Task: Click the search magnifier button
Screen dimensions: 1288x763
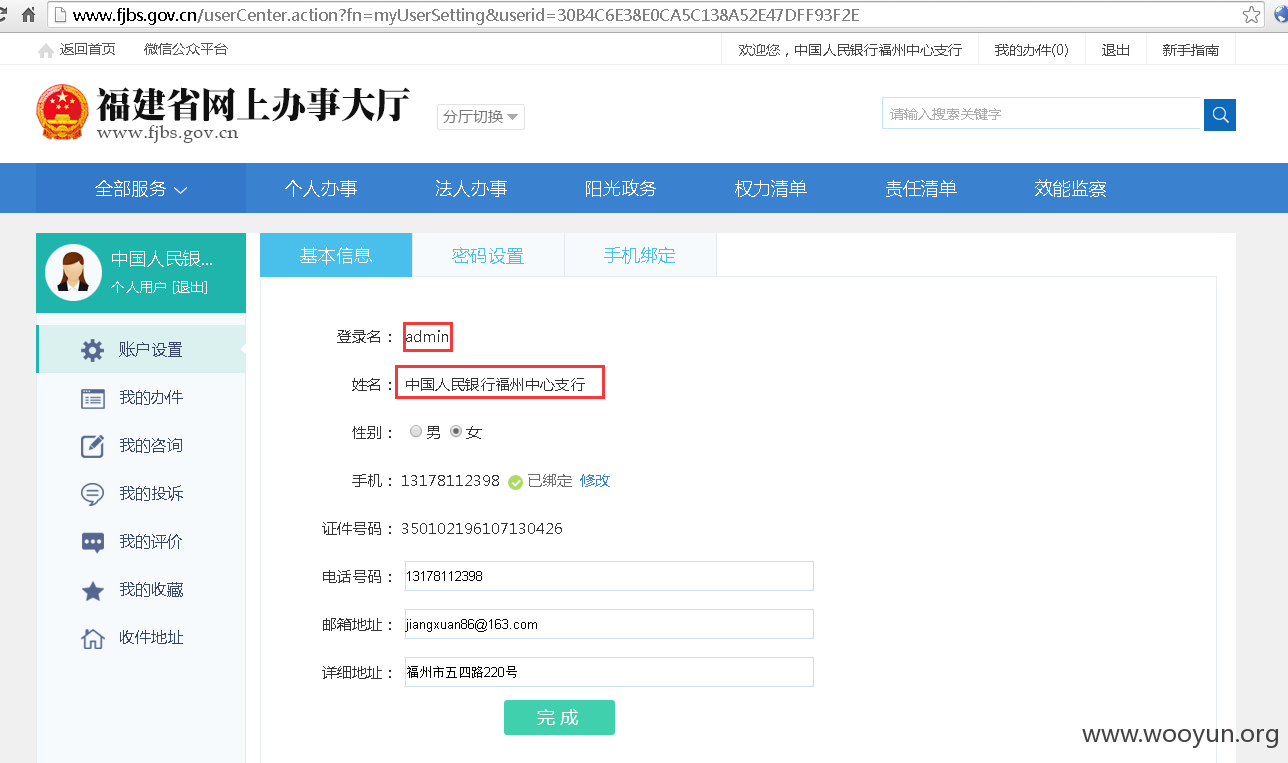Action: pos(1220,115)
